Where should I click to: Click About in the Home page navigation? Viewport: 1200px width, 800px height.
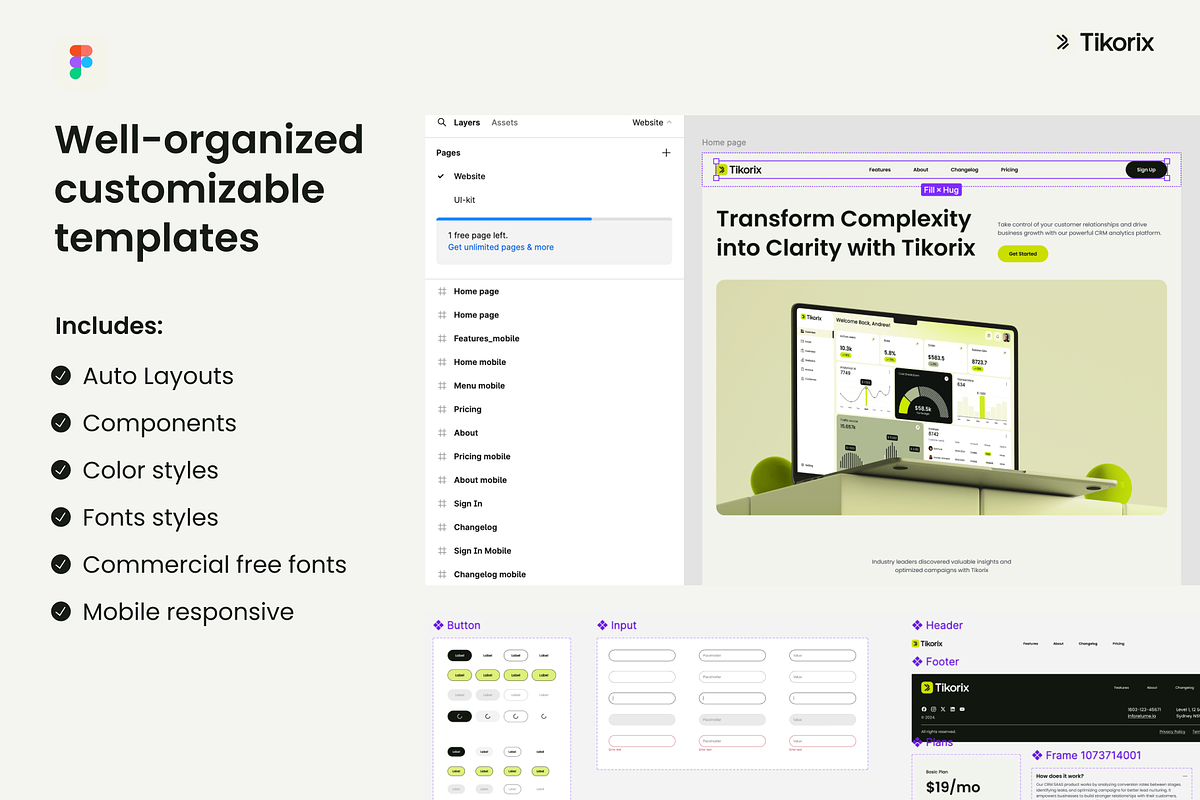(921, 170)
